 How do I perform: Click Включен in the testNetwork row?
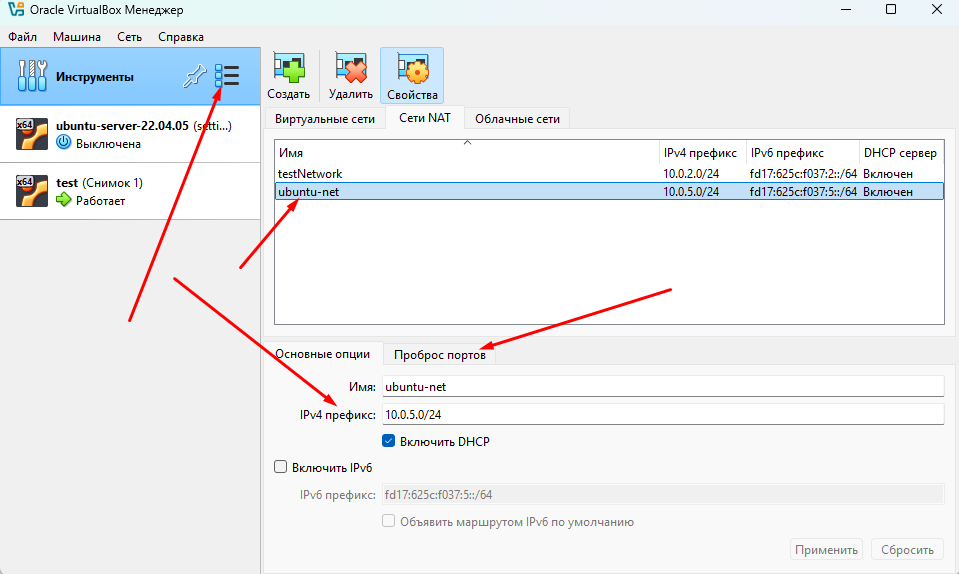tap(887, 174)
